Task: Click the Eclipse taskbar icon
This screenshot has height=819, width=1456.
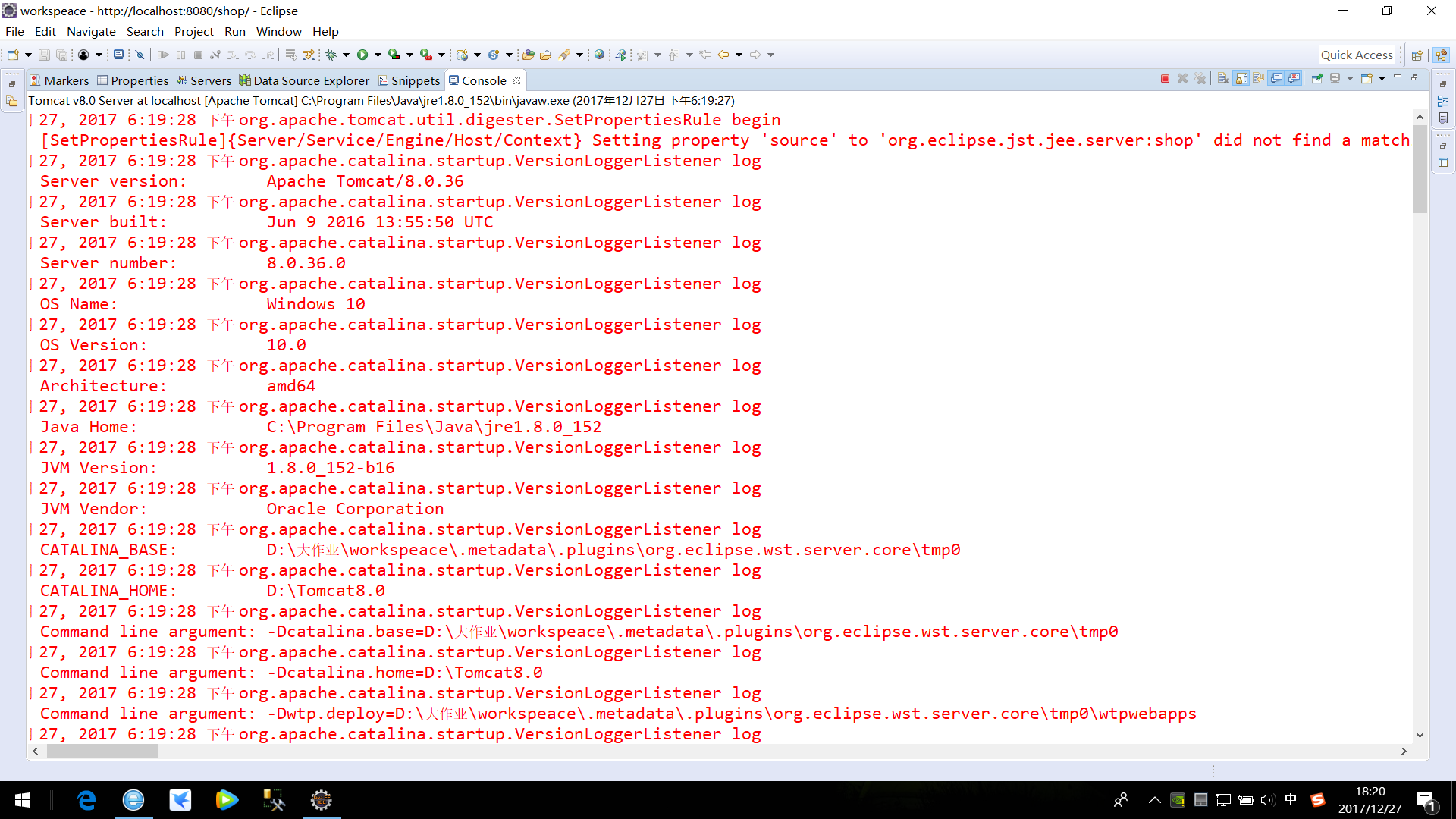Action: coord(322,800)
